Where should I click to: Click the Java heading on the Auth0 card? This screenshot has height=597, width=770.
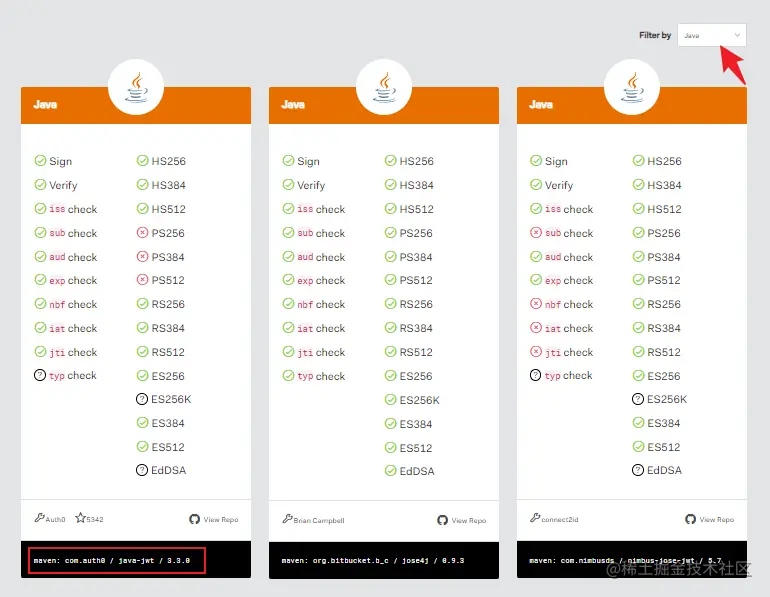[45, 105]
